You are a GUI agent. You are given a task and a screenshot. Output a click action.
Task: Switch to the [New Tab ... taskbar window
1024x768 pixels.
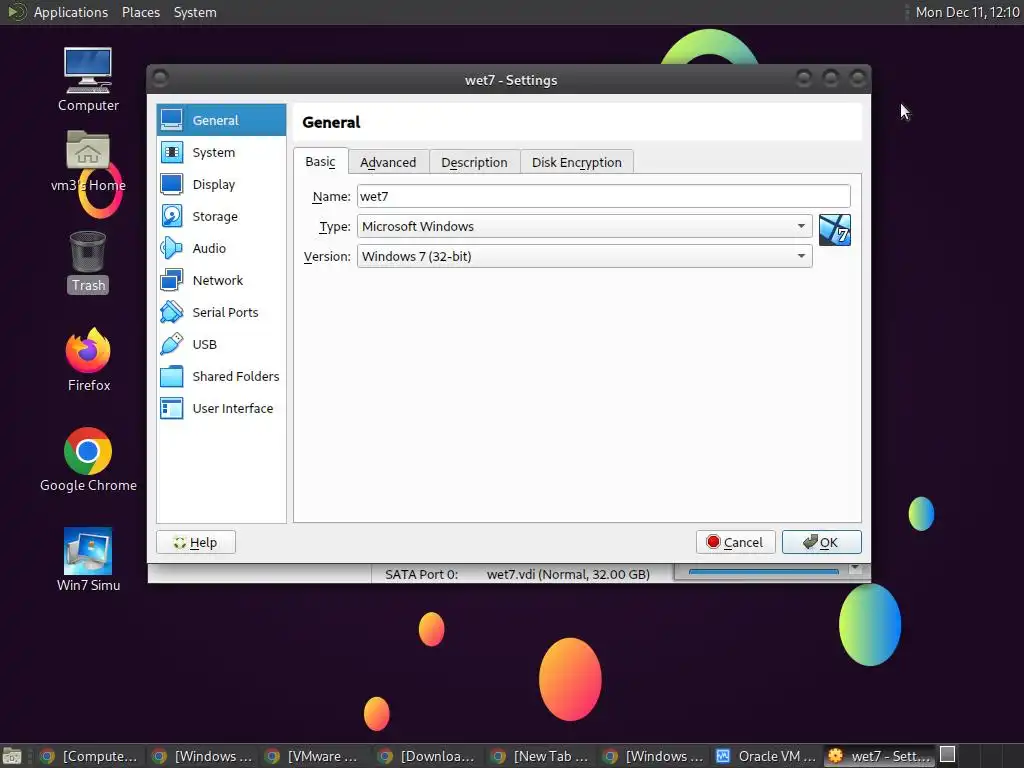pos(539,756)
